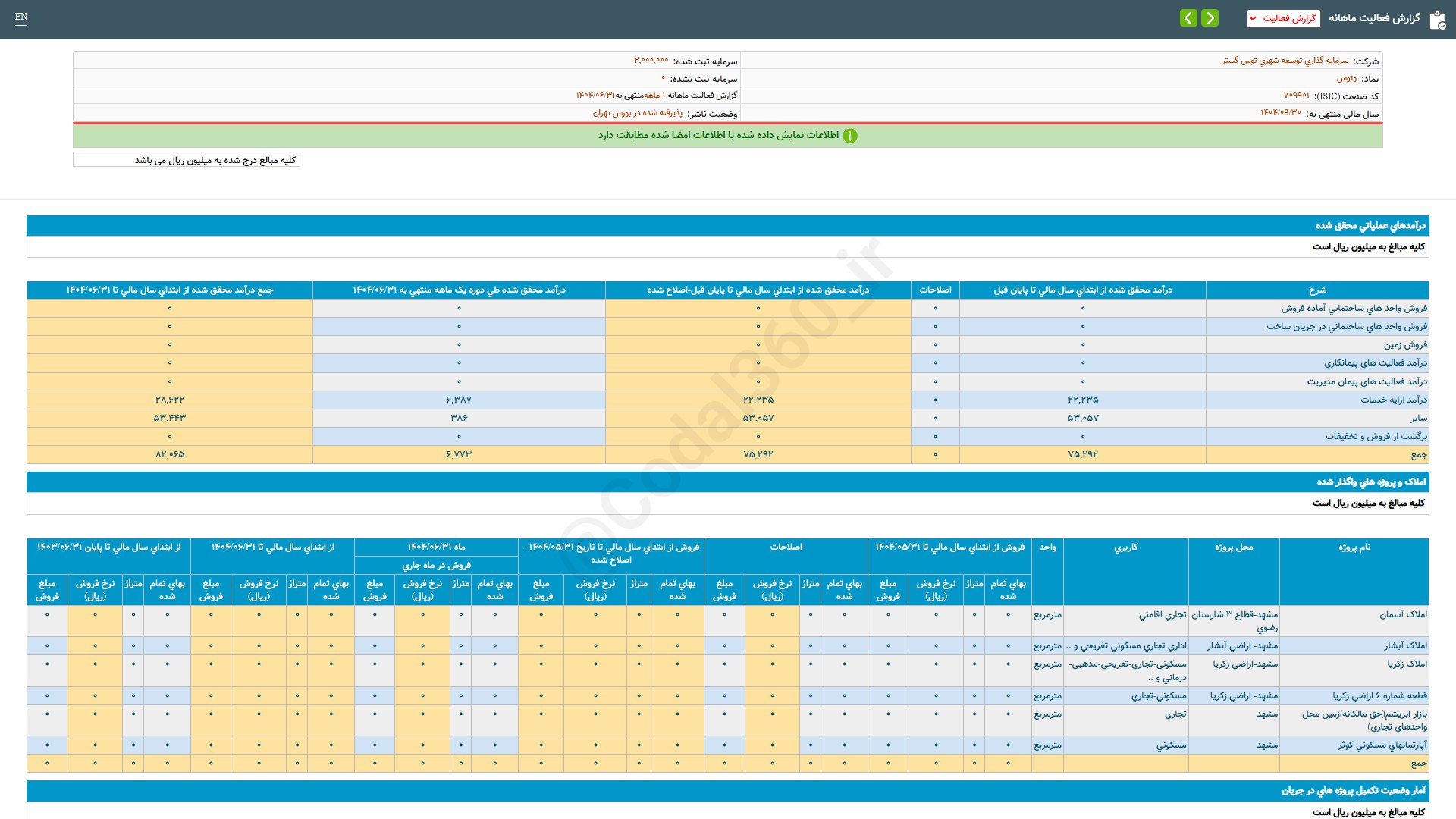
Task: Click the ISIC industry code 709901
Action: coord(1296,96)
